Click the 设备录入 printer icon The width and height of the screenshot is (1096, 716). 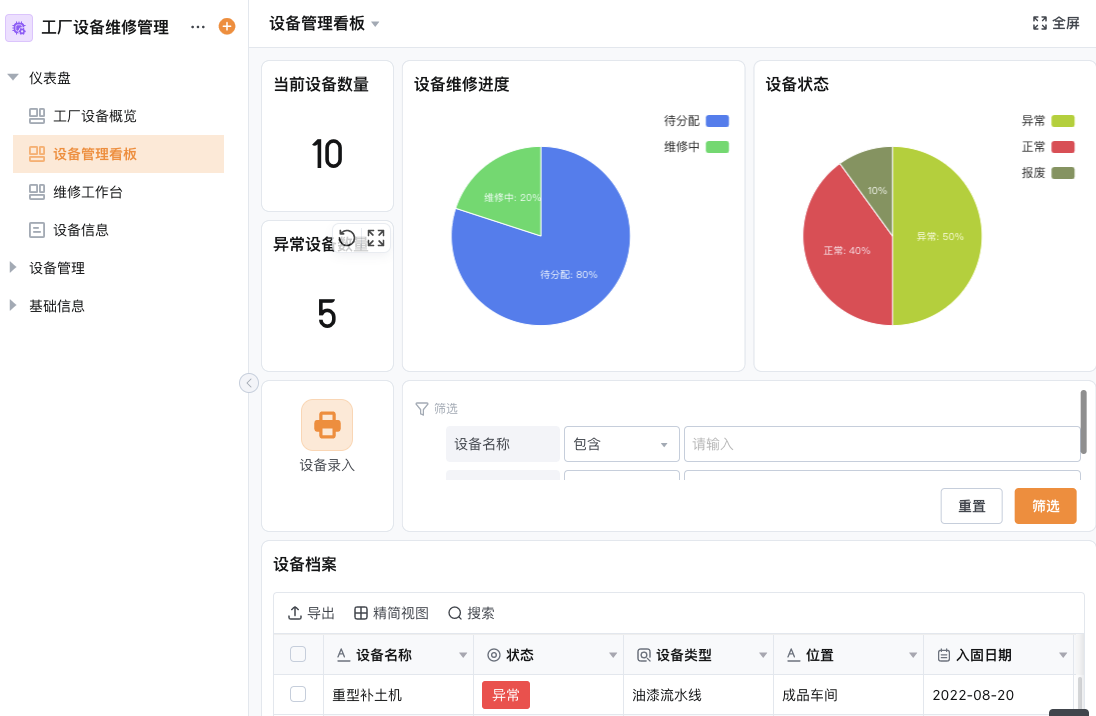pos(327,425)
